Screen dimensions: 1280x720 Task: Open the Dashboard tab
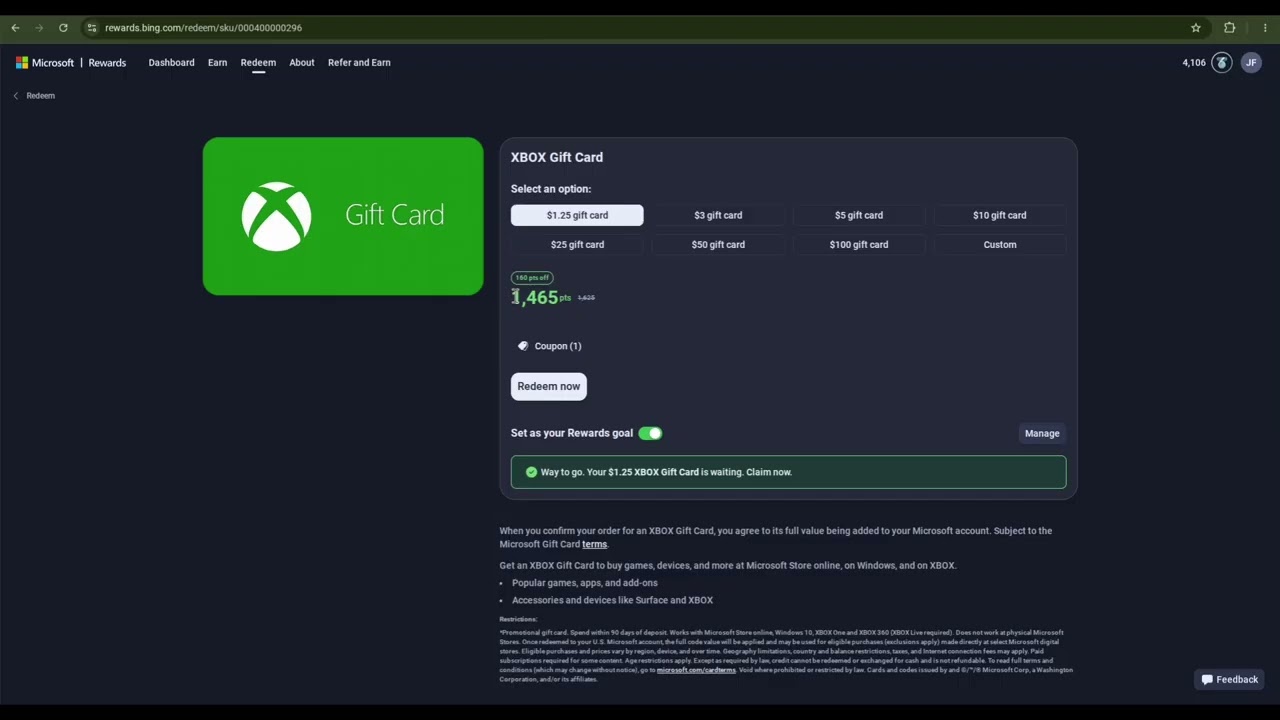click(171, 63)
